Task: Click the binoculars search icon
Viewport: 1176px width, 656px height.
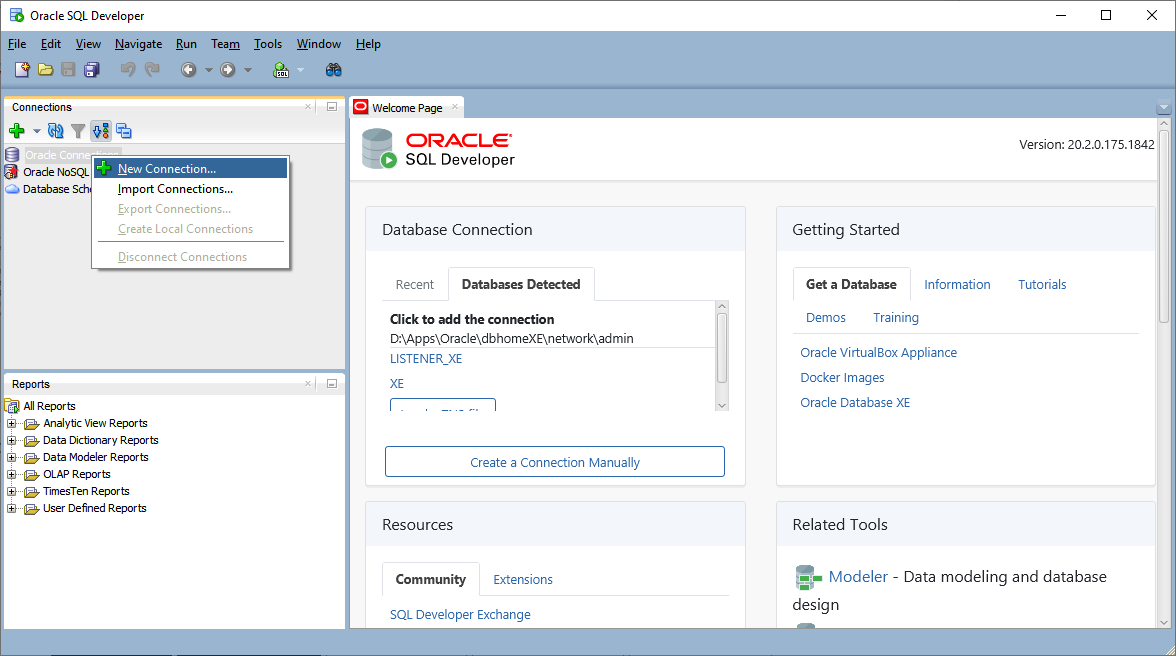Action: 334,69
